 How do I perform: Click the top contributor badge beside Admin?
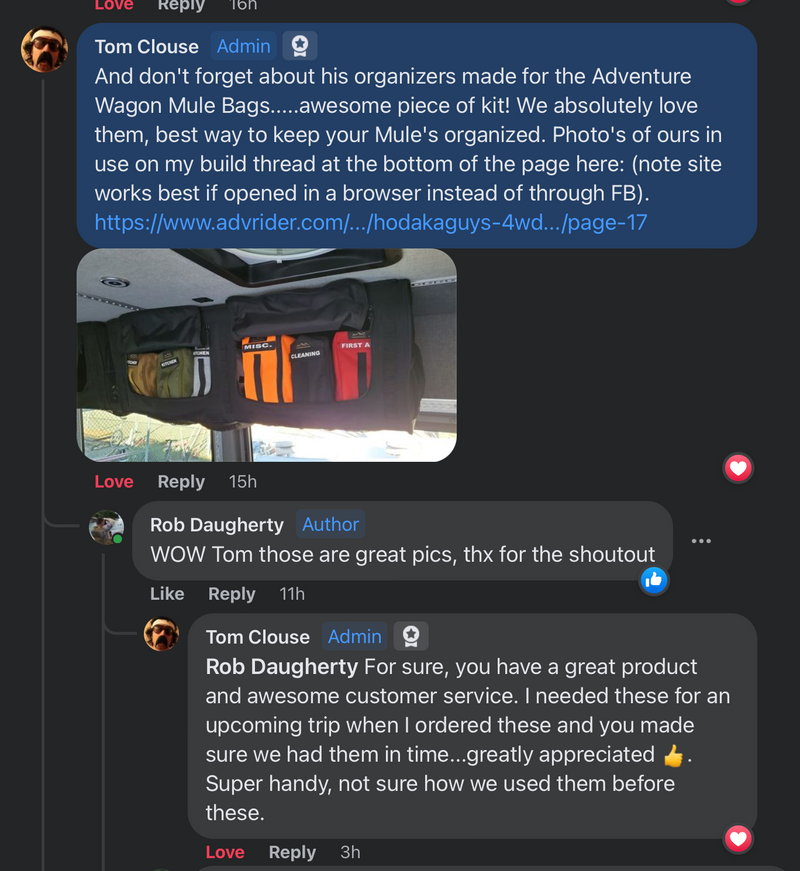300,46
